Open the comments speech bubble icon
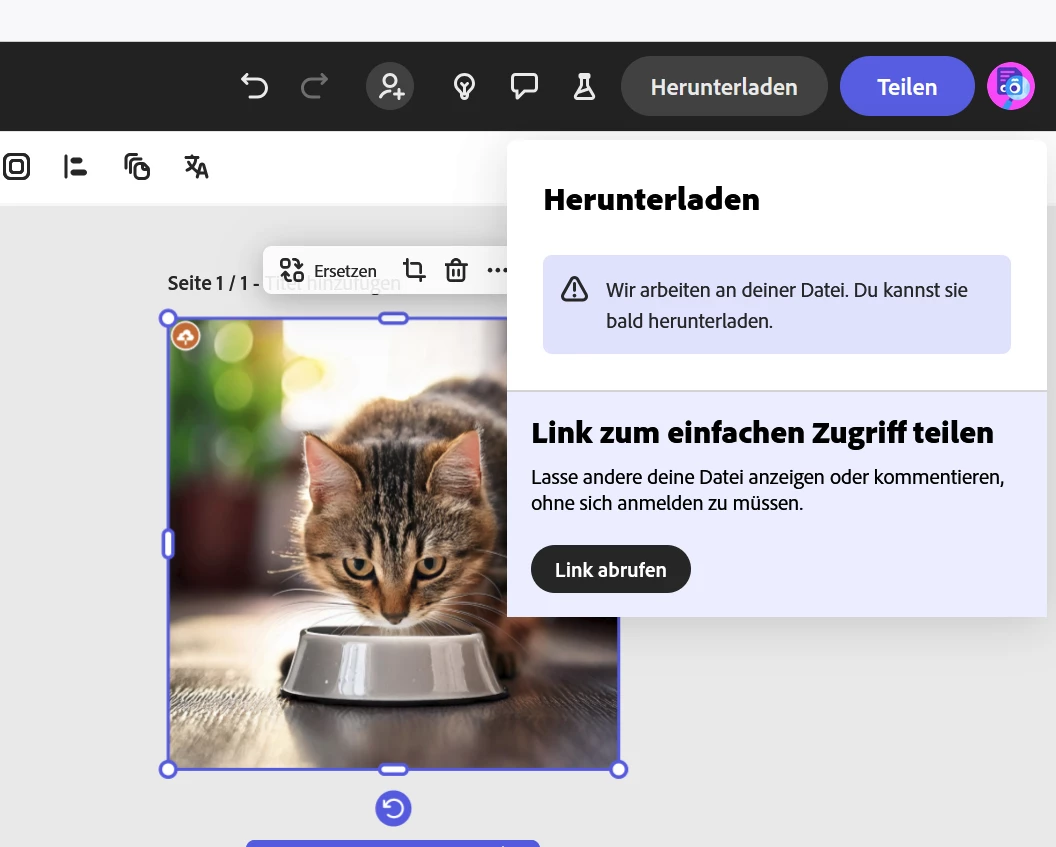The width and height of the screenshot is (1056, 847). 524,87
